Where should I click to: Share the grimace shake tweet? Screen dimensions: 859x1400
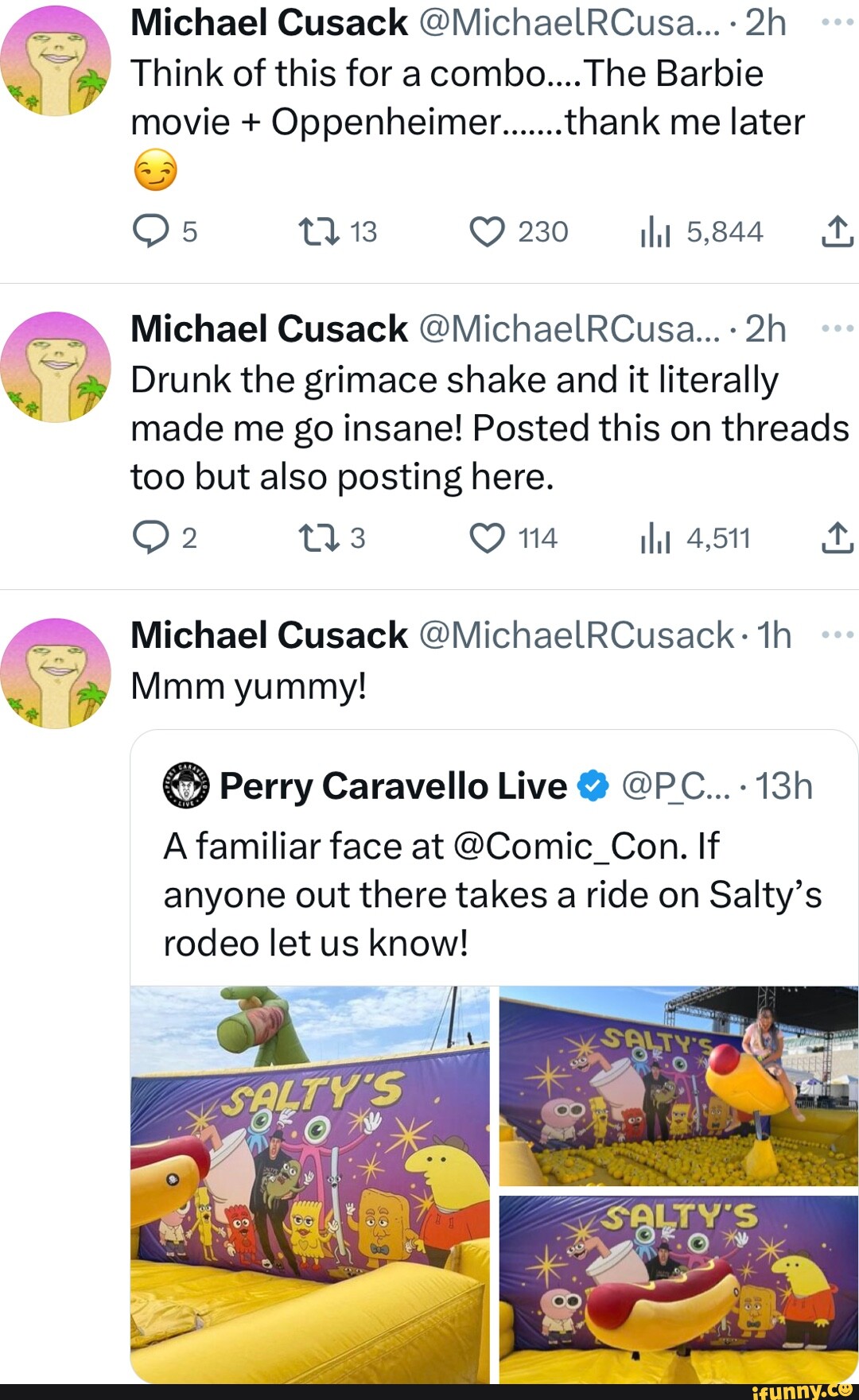tap(837, 538)
